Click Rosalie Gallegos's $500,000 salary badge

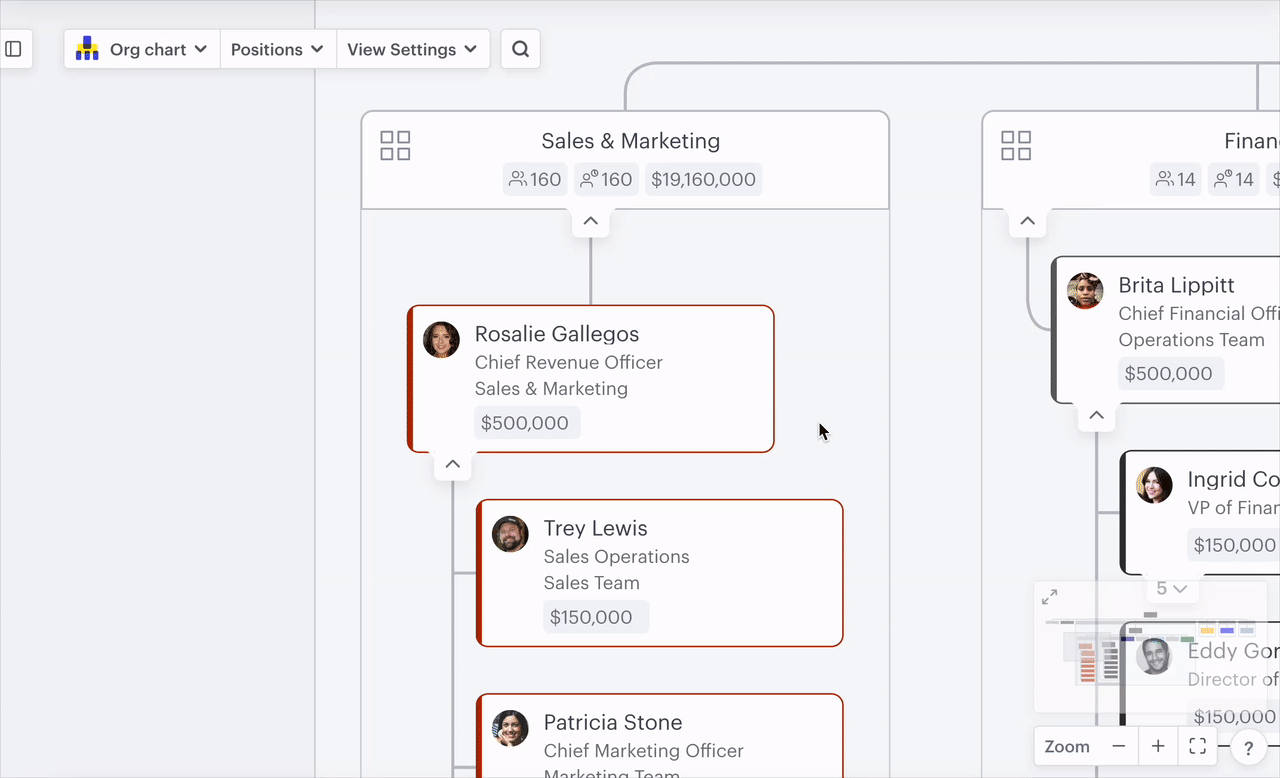pyautogui.click(x=526, y=422)
